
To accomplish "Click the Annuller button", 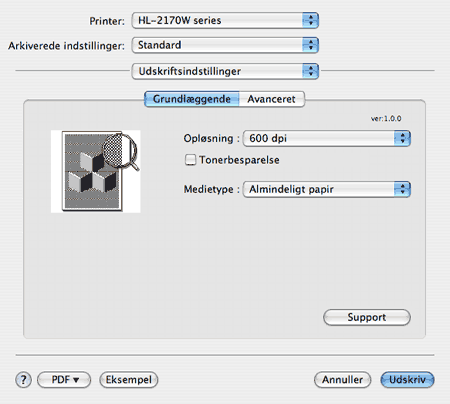I will click(x=342, y=380).
